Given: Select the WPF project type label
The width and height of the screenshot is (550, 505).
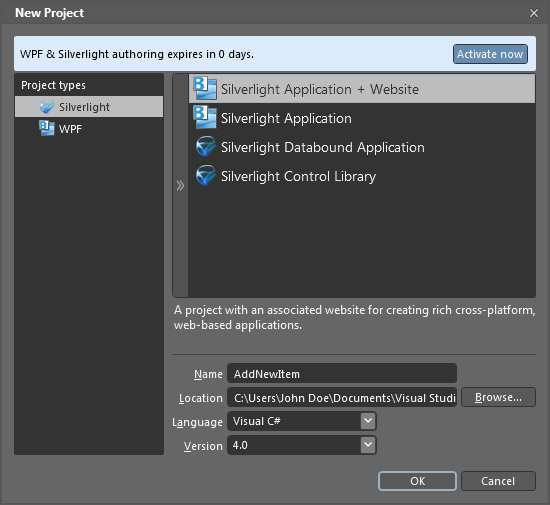Looking at the screenshot, I should pos(70,129).
